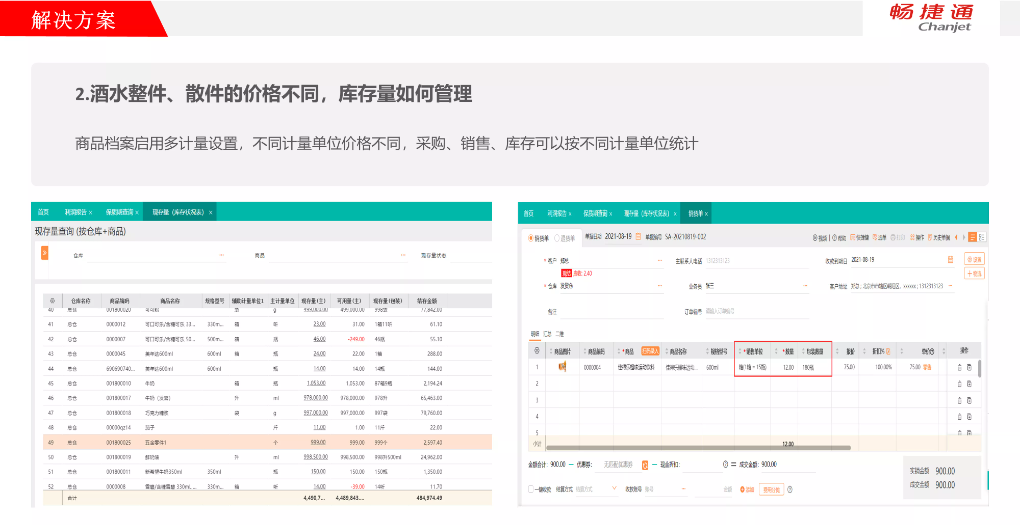Viewport: 1020px width, 525px height.
Task: Open the 收款账号 dropdown
Action: [664, 489]
